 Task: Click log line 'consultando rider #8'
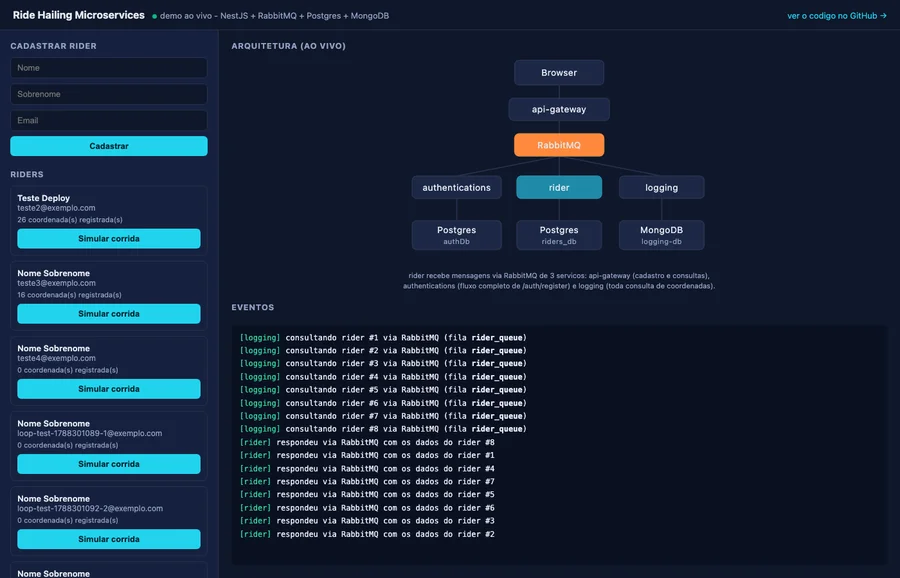[383, 429]
